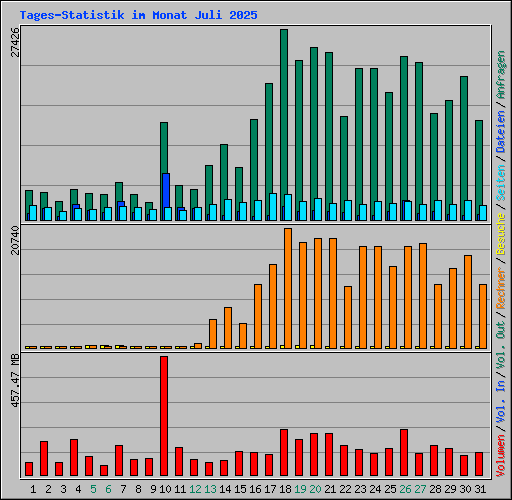512x500 pixels.
Task: Click the chart title Tages-Statistik im Monat Juli 2025
Action: pyautogui.click(x=138, y=15)
